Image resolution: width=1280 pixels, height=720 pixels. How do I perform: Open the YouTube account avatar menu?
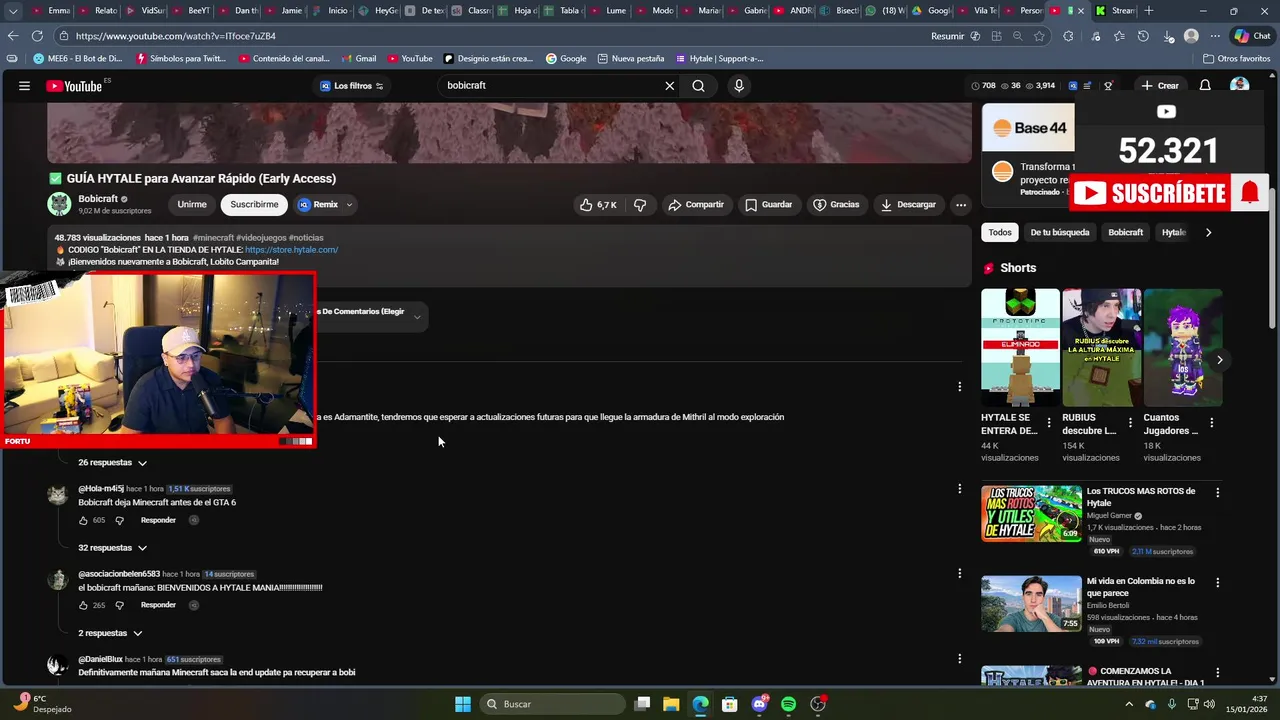click(x=1240, y=86)
